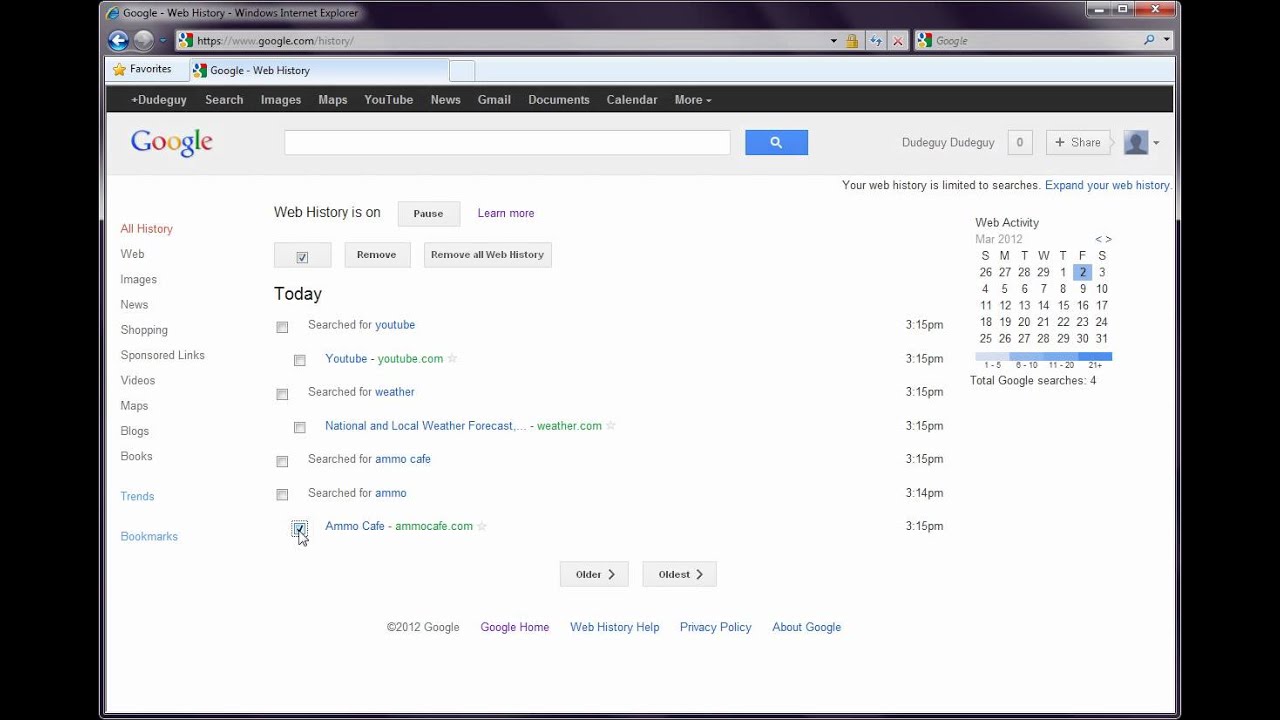The width and height of the screenshot is (1280, 720).
Task: Go back with the browser back arrow
Action: point(118,41)
